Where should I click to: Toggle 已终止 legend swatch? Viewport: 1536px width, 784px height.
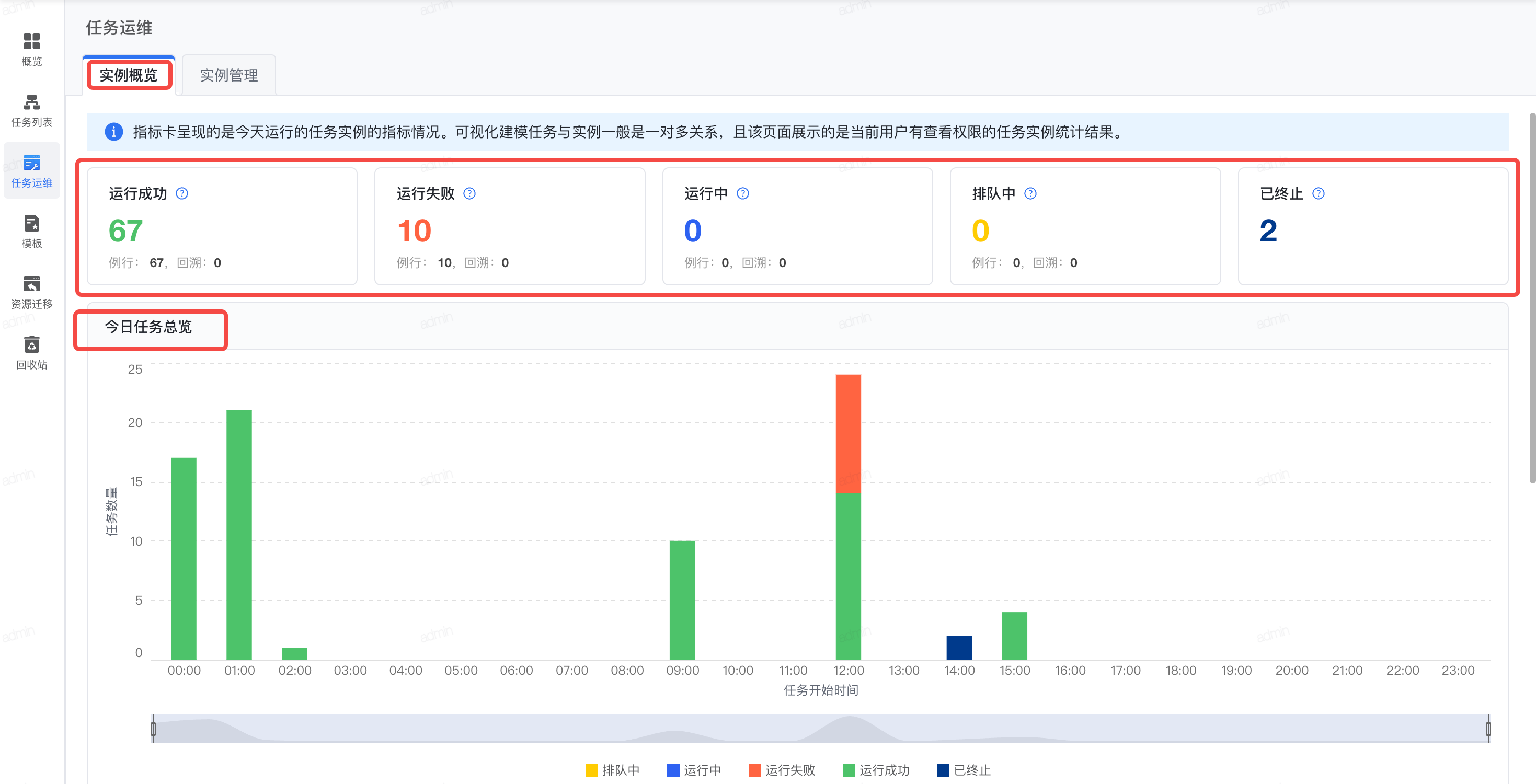[x=943, y=770]
